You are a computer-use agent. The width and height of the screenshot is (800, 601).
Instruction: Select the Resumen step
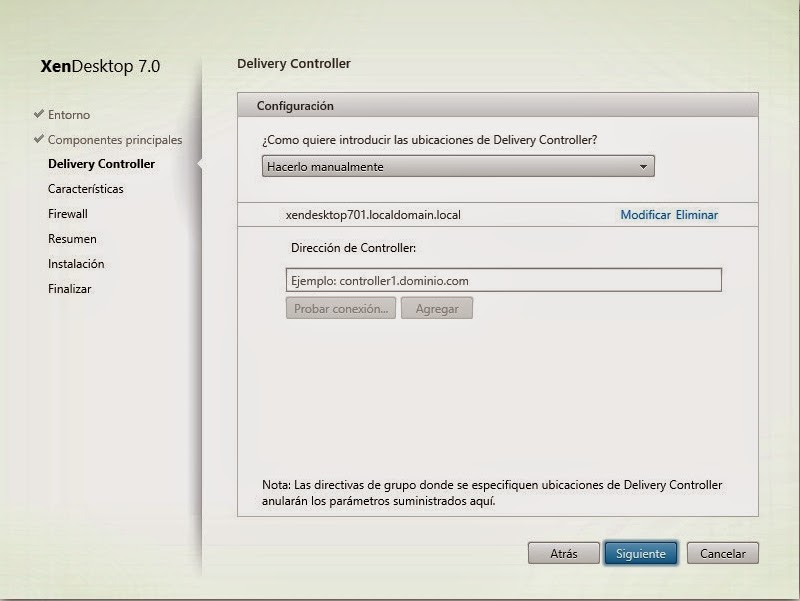click(72, 239)
